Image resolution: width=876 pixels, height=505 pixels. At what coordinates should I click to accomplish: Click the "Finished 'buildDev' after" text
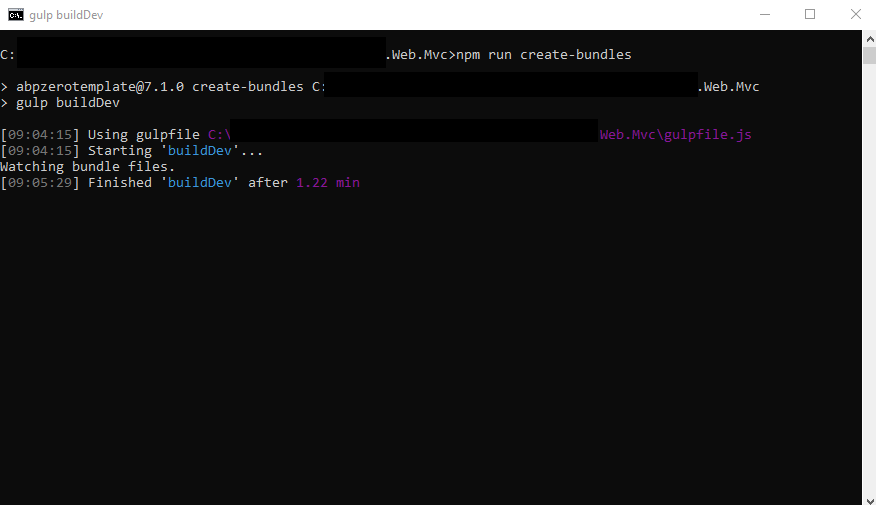click(x=188, y=183)
